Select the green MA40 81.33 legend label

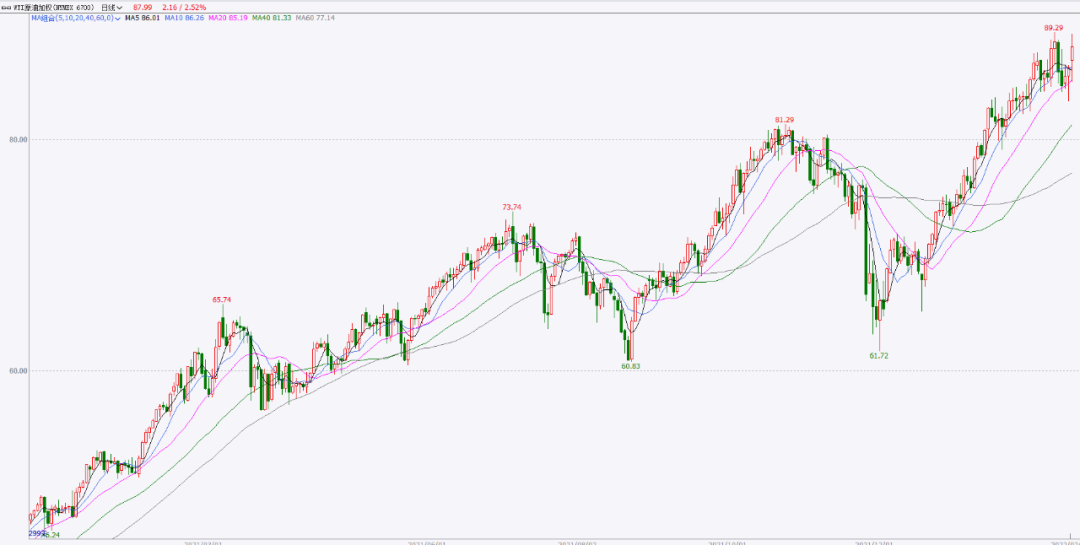pos(272,18)
